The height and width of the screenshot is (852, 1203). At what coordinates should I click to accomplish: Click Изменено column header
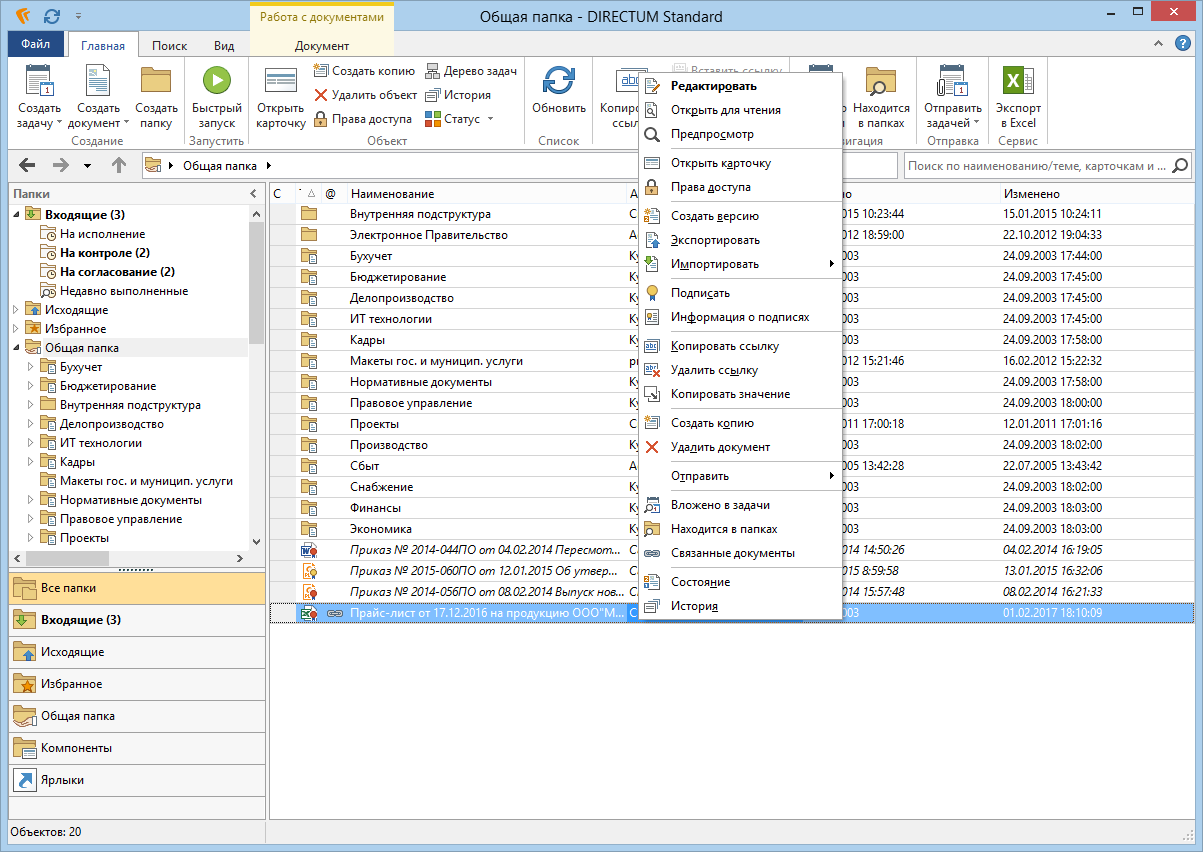1096,194
